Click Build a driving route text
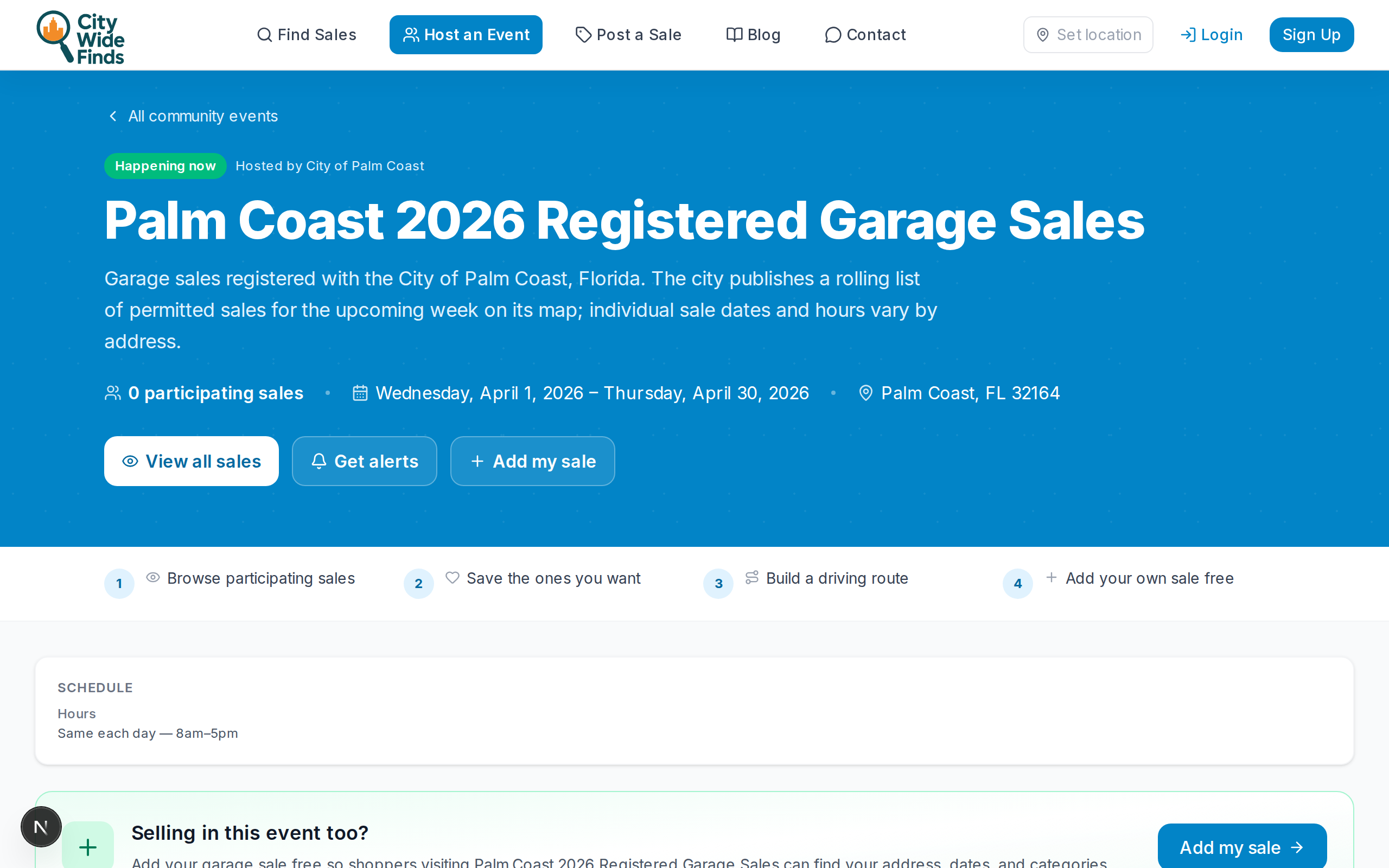1389x868 pixels. tap(837, 578)
